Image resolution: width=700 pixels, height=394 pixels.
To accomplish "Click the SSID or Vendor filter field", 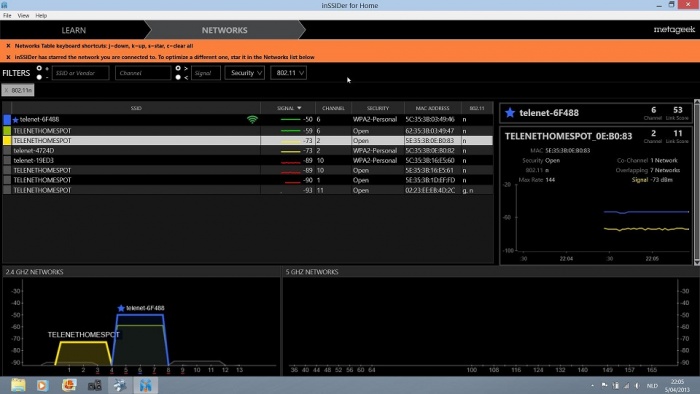I will pyautogui.click(x=81, y=73).
